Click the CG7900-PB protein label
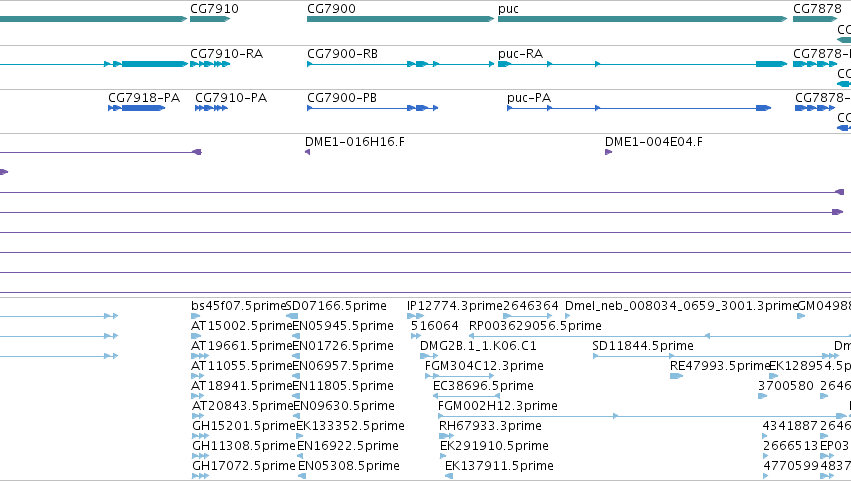 [342, 98]
